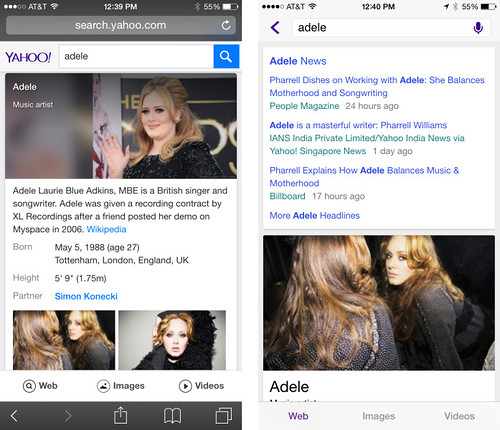Tap the Safari back arrow

[x=14, y=416]
